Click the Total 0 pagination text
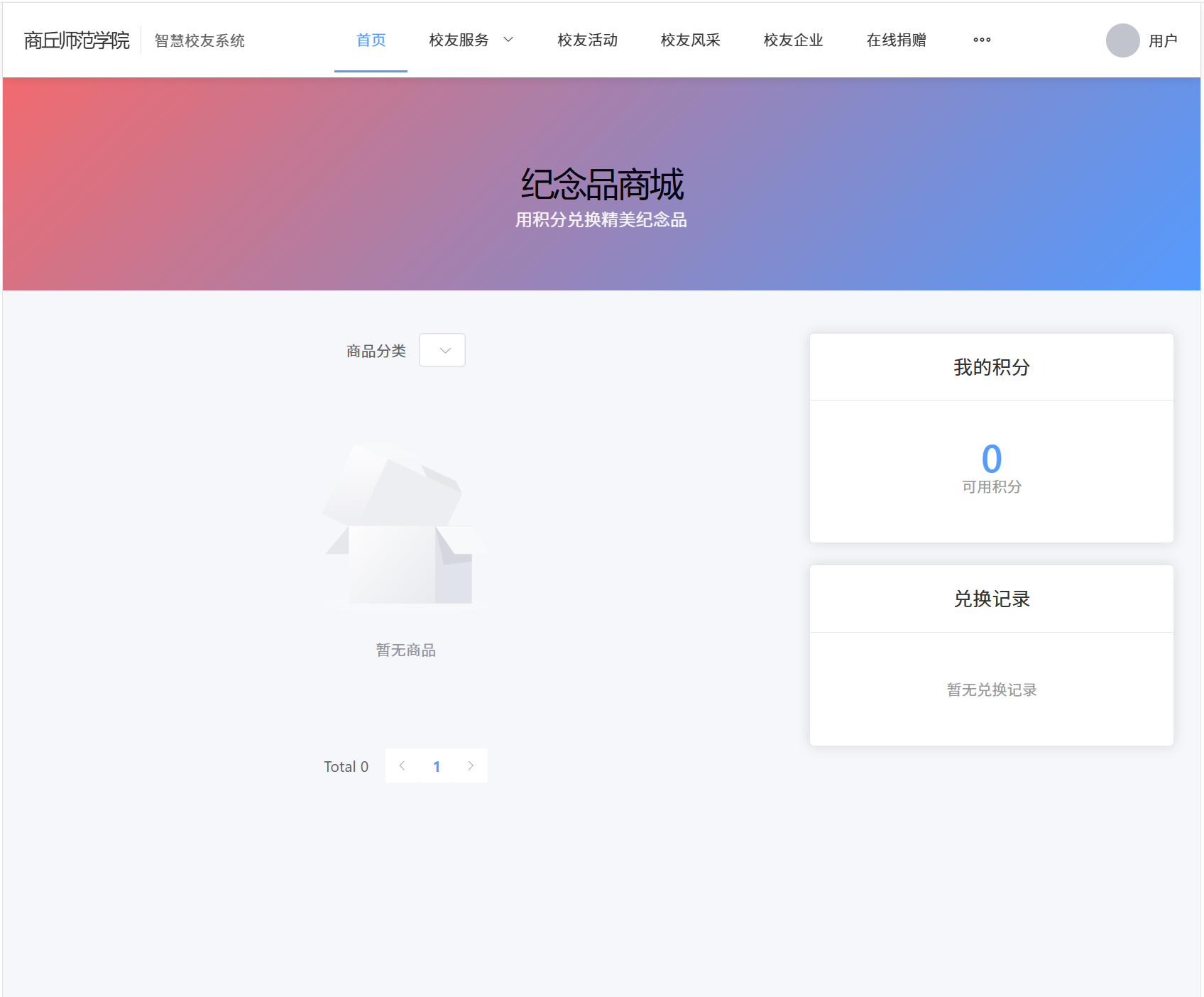This screenshot has height=997, width=1204. coord(346,766)
